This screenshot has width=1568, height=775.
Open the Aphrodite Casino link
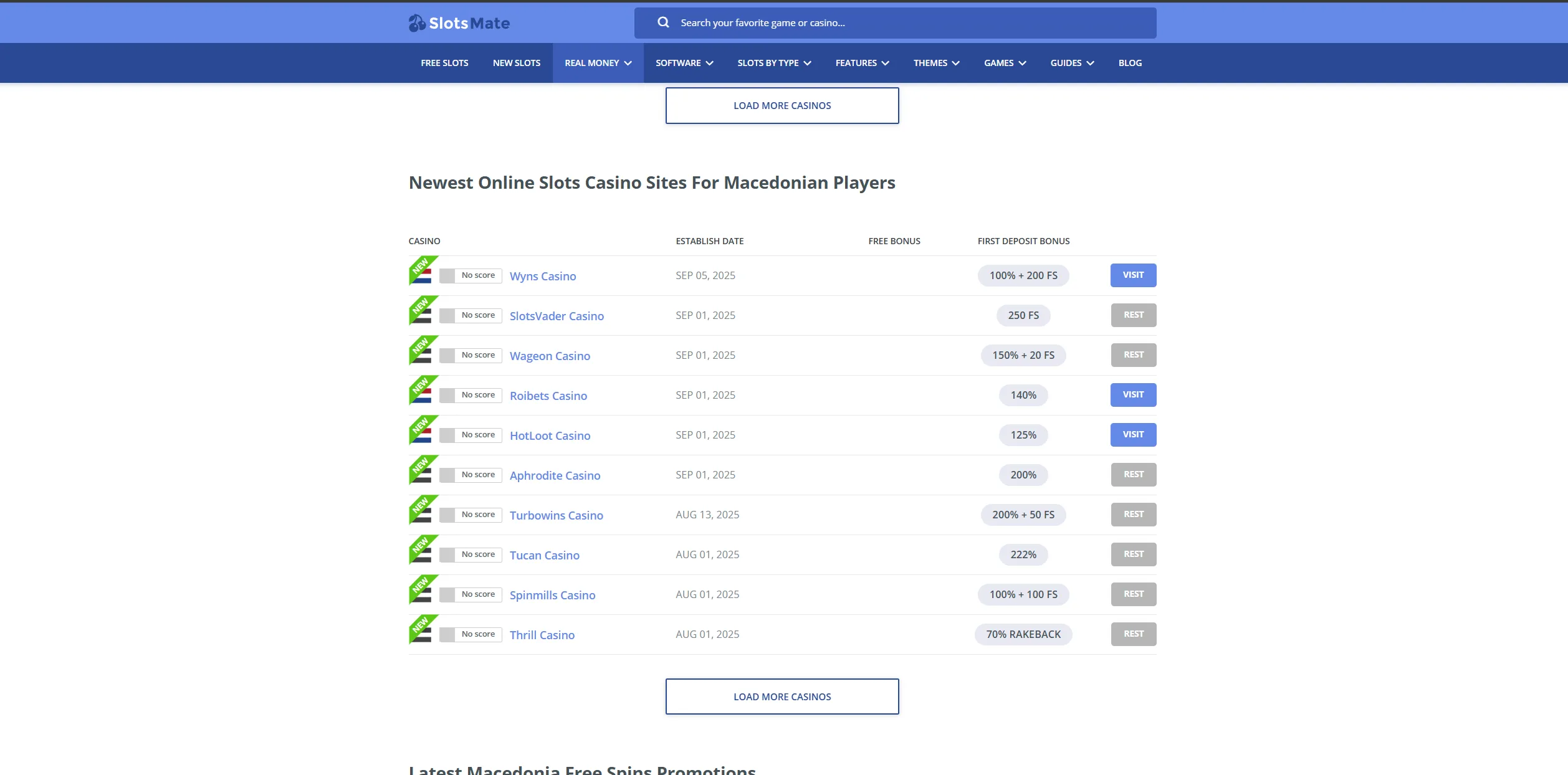(x=555, y=475)
